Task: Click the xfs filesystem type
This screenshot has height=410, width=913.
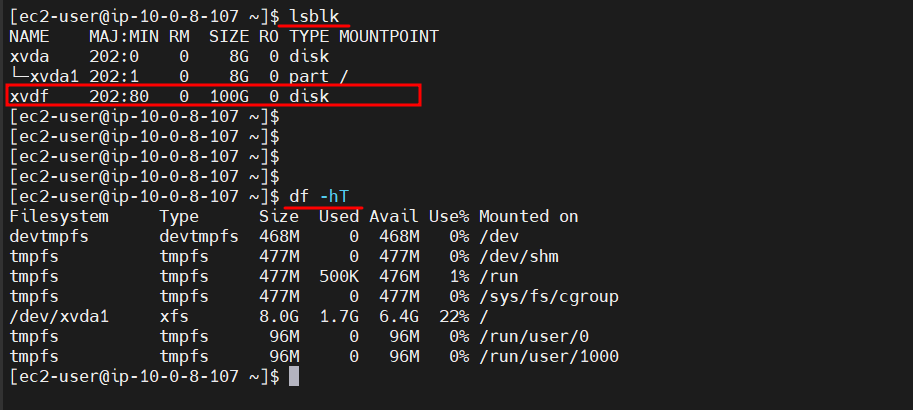Action: 174,317
